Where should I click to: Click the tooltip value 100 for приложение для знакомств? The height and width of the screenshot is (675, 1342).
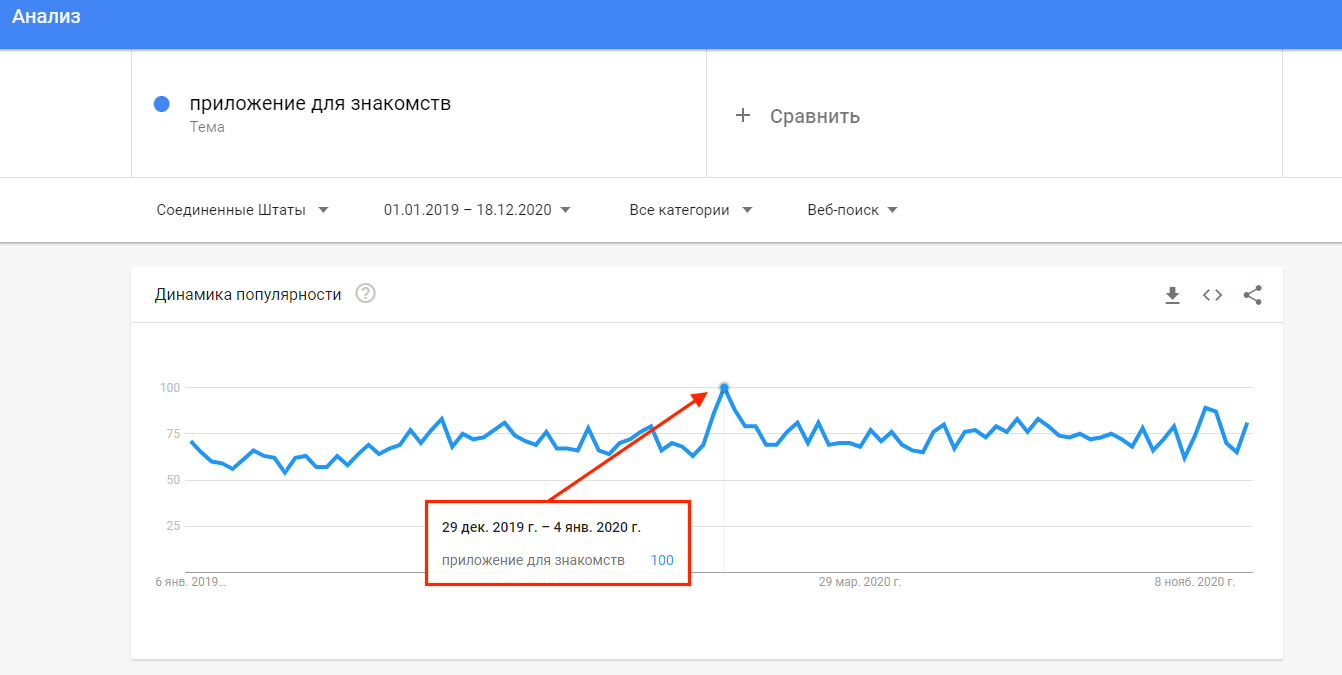pyautogui.click(x=662, y=560)
